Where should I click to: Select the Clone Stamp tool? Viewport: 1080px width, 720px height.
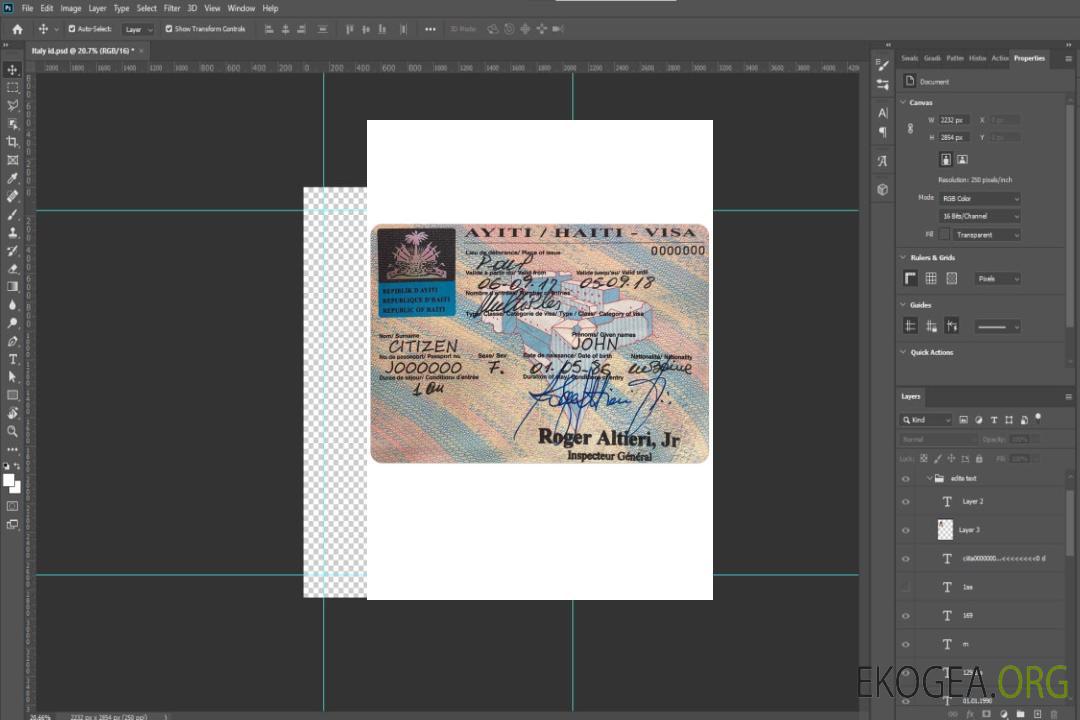(12, 233)
